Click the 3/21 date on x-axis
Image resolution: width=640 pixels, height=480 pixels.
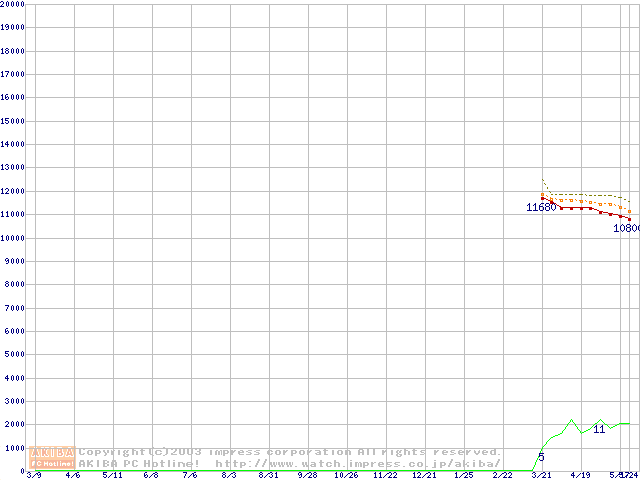542,476
